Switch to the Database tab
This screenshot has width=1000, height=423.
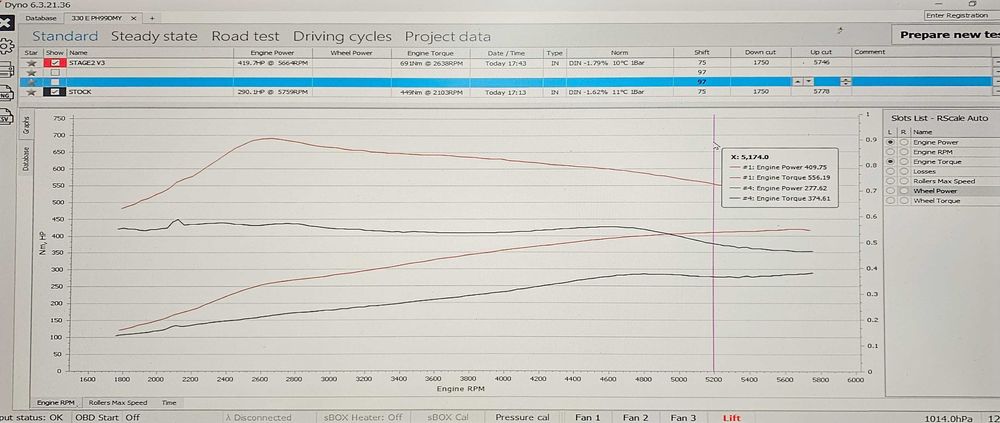point(41,18)
